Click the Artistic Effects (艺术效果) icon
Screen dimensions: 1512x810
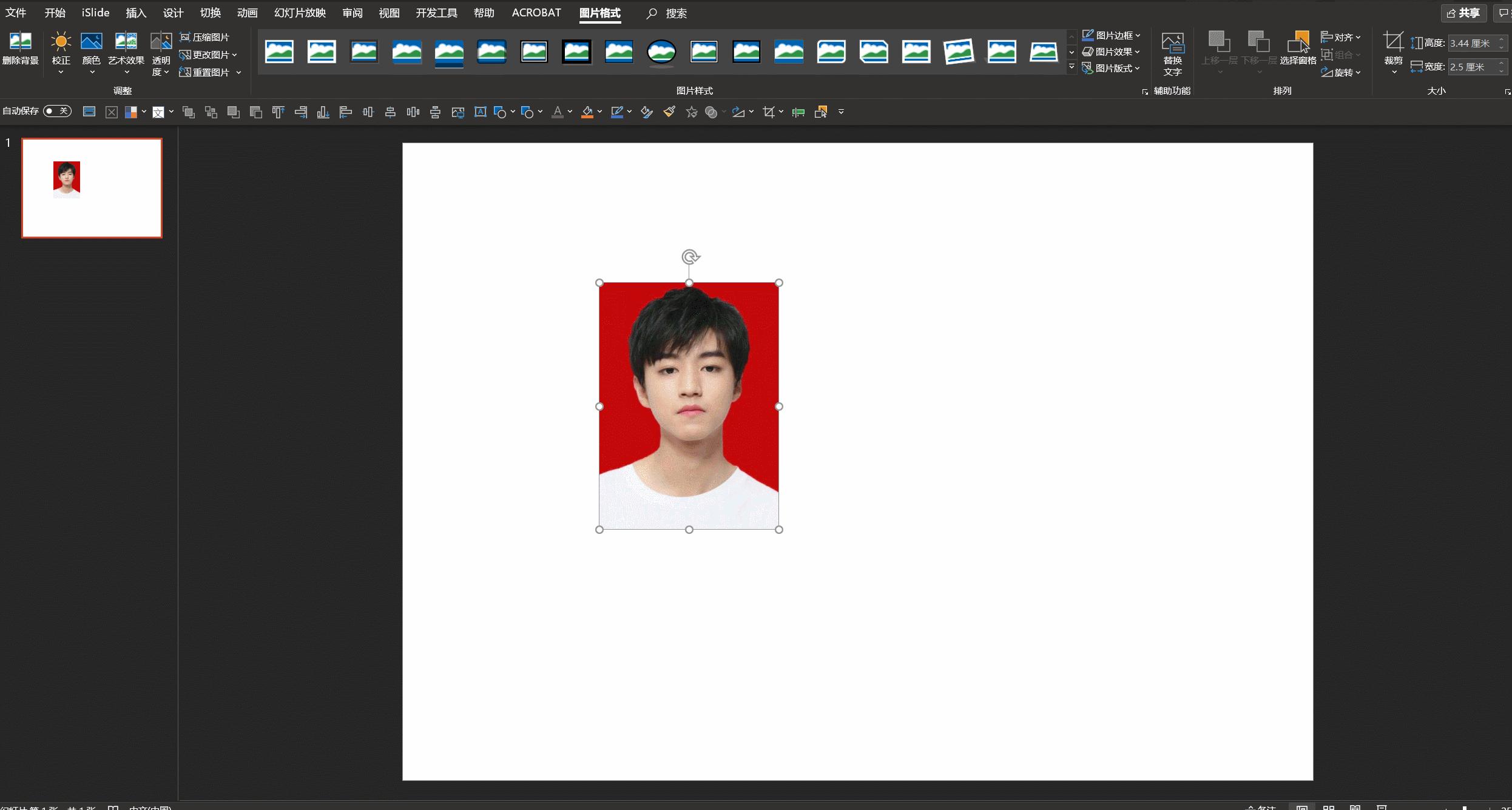pos(126,42)
